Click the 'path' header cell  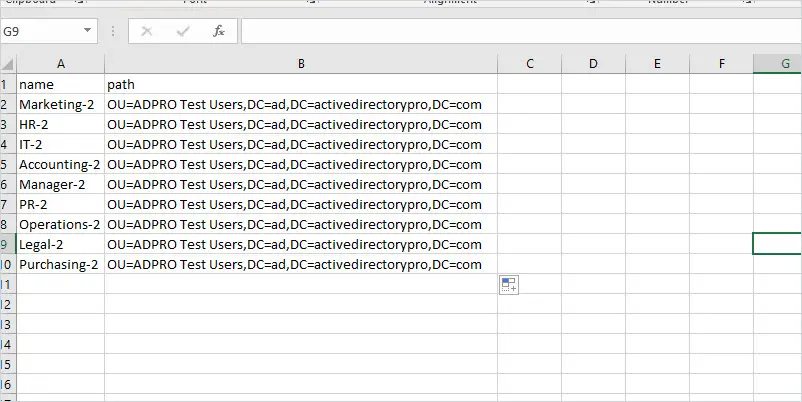pos(301,84)
